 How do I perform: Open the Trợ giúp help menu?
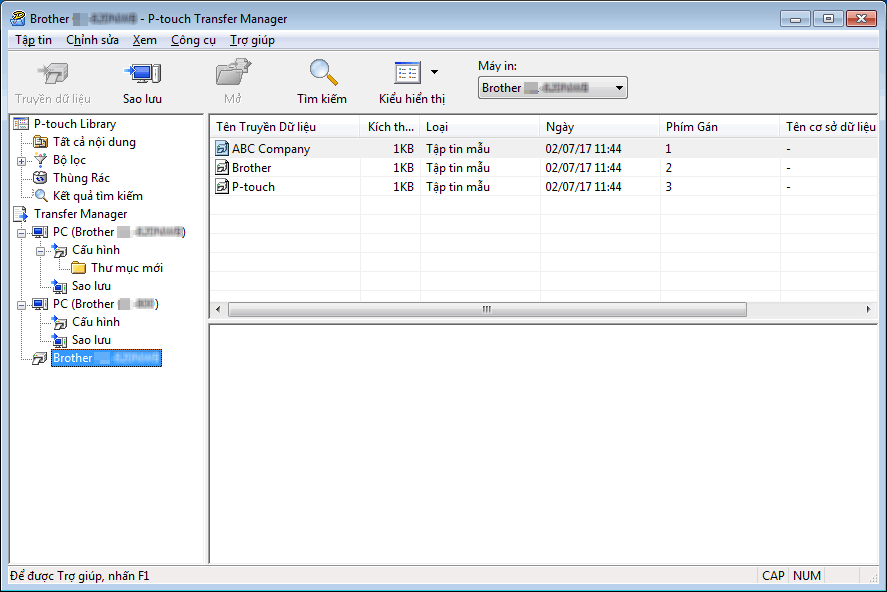(x=252, y=40)
